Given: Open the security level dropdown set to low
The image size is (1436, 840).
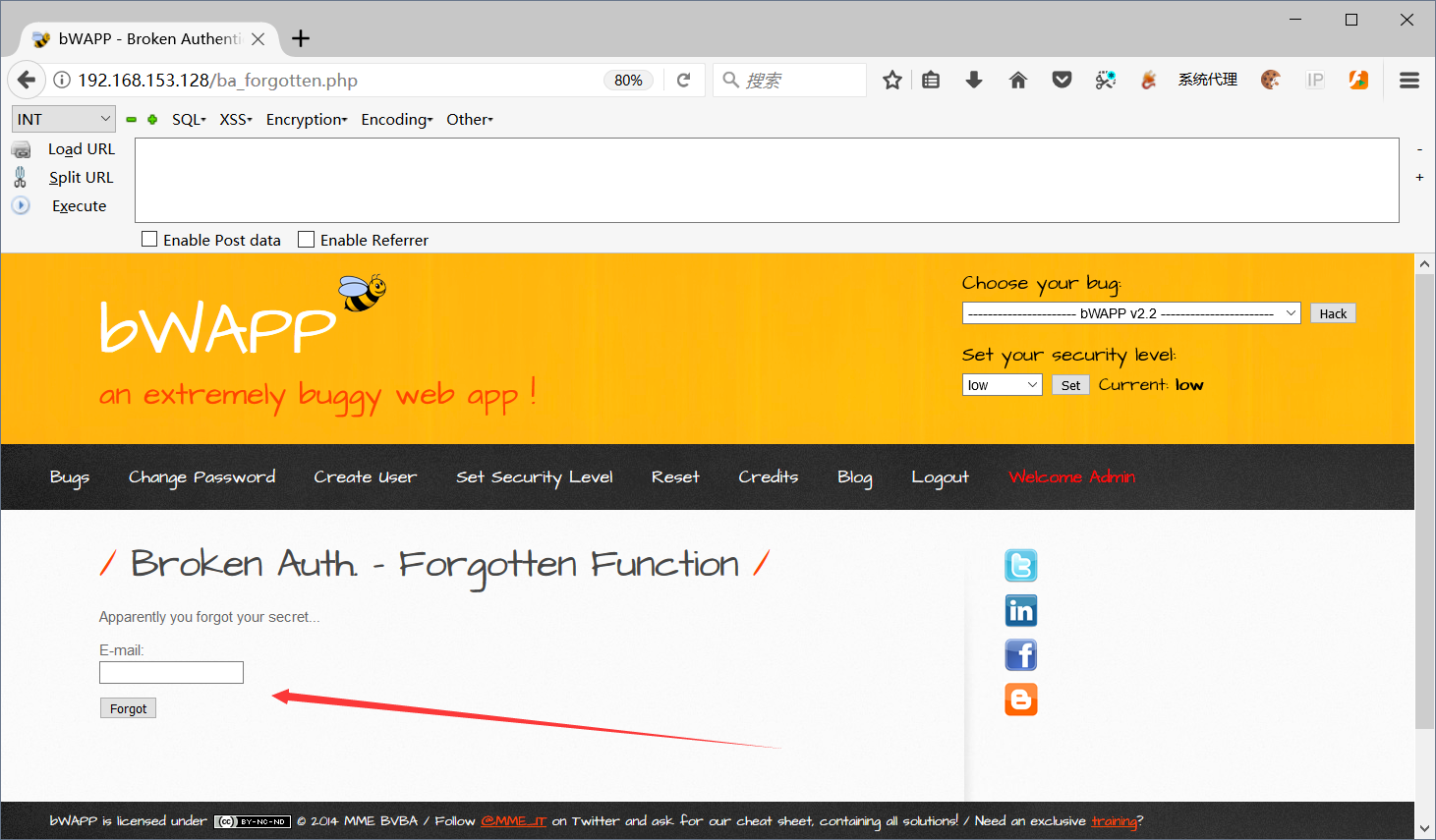Looking at the screenshot, I should [x=1003, y=385].
